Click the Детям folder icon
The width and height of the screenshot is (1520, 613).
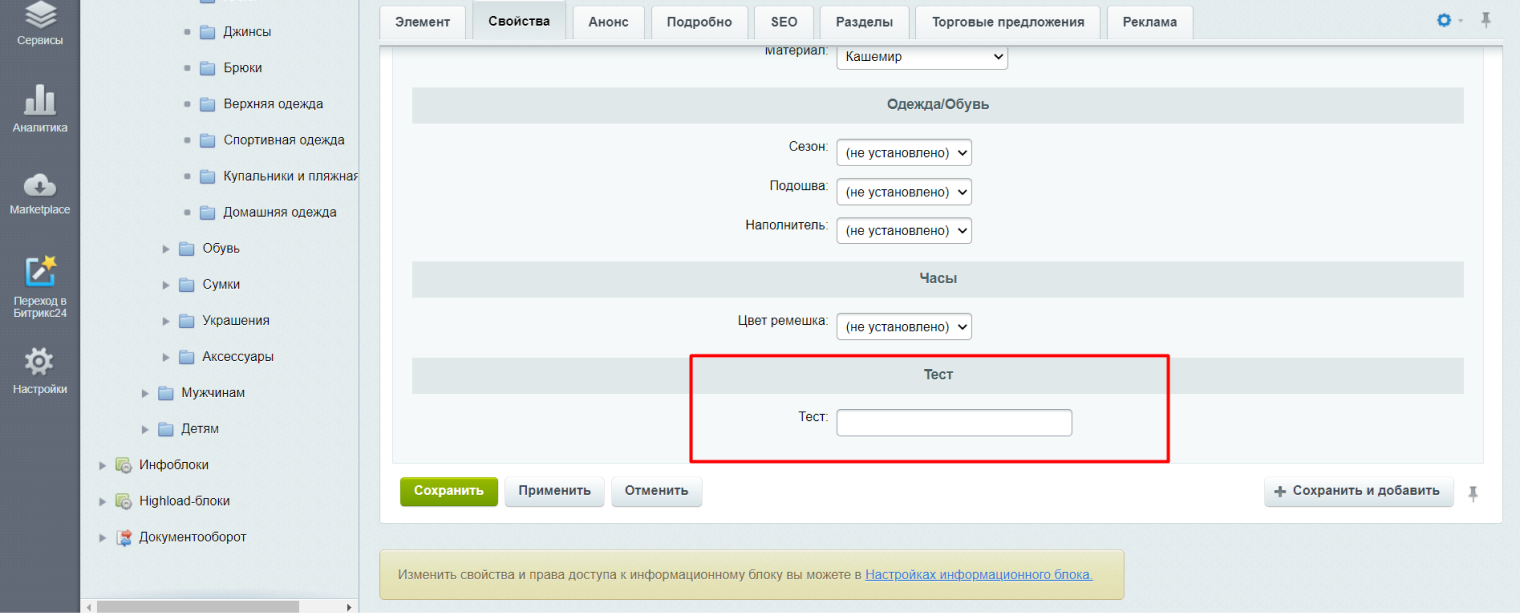coord(166,429)
